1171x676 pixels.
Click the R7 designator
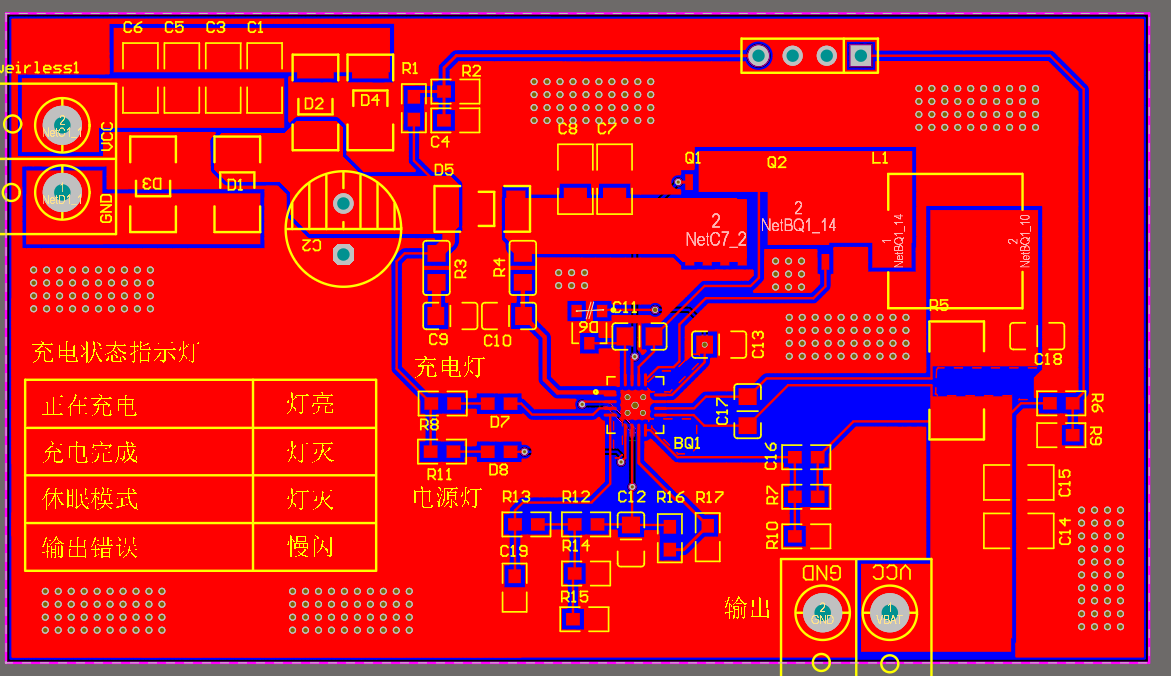tap(772, 494)
